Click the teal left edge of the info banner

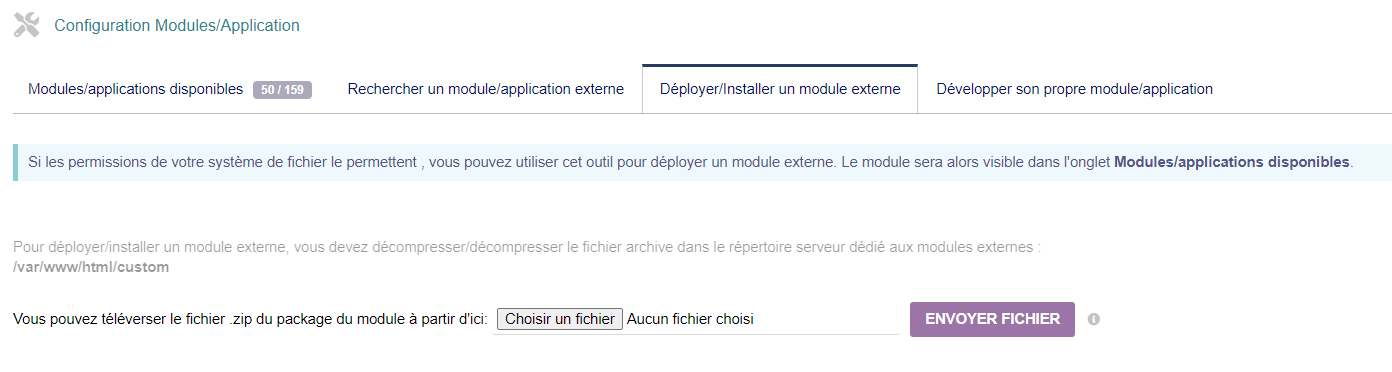(15, 162)
